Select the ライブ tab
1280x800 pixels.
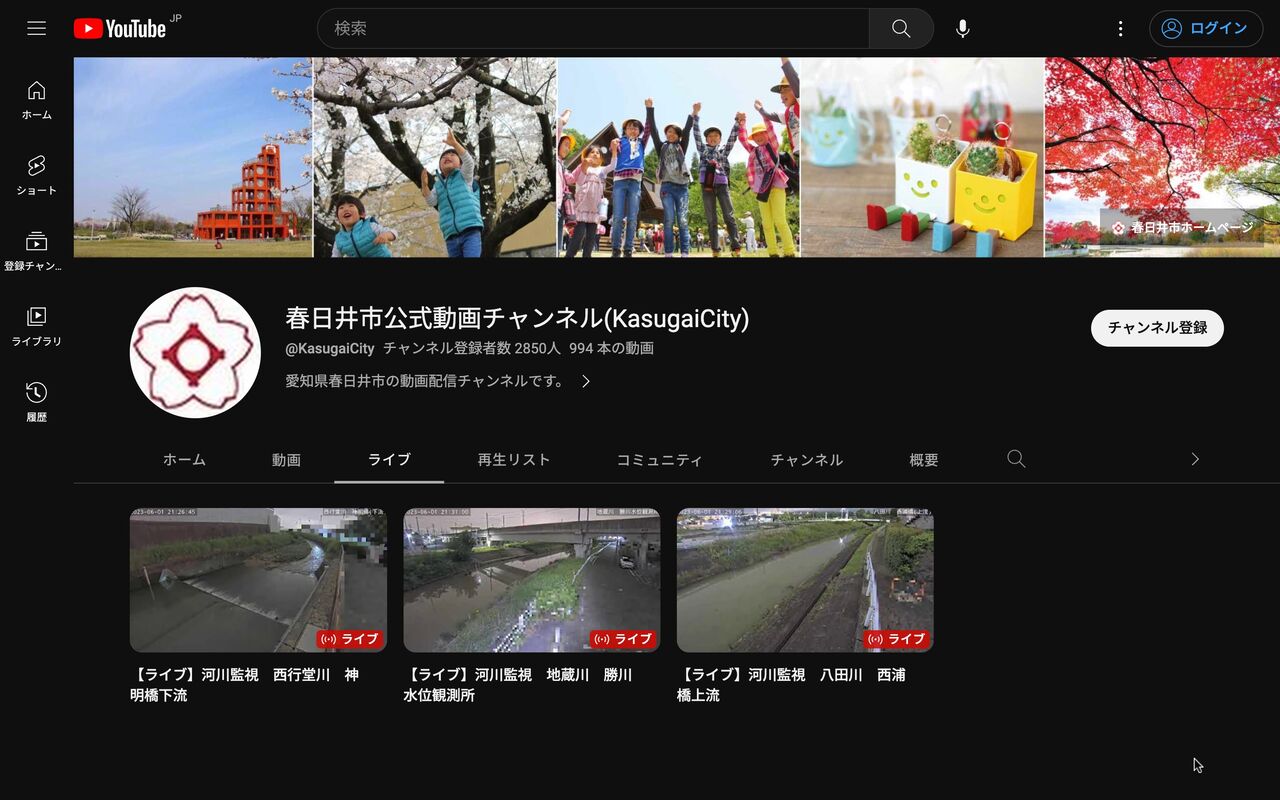pyautogui.click(x=389, y=460)
